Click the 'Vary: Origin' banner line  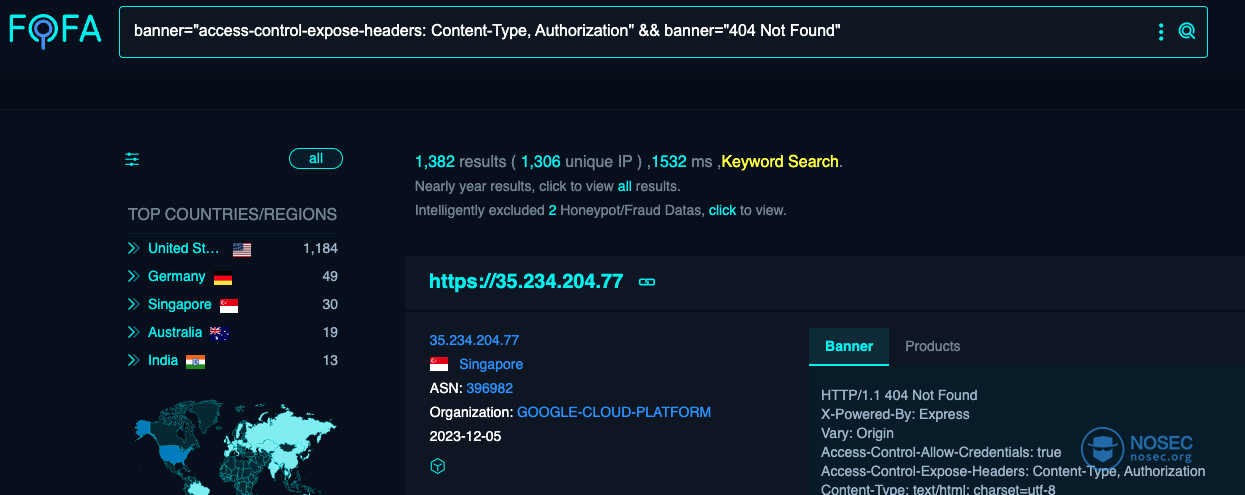point(857,433)
